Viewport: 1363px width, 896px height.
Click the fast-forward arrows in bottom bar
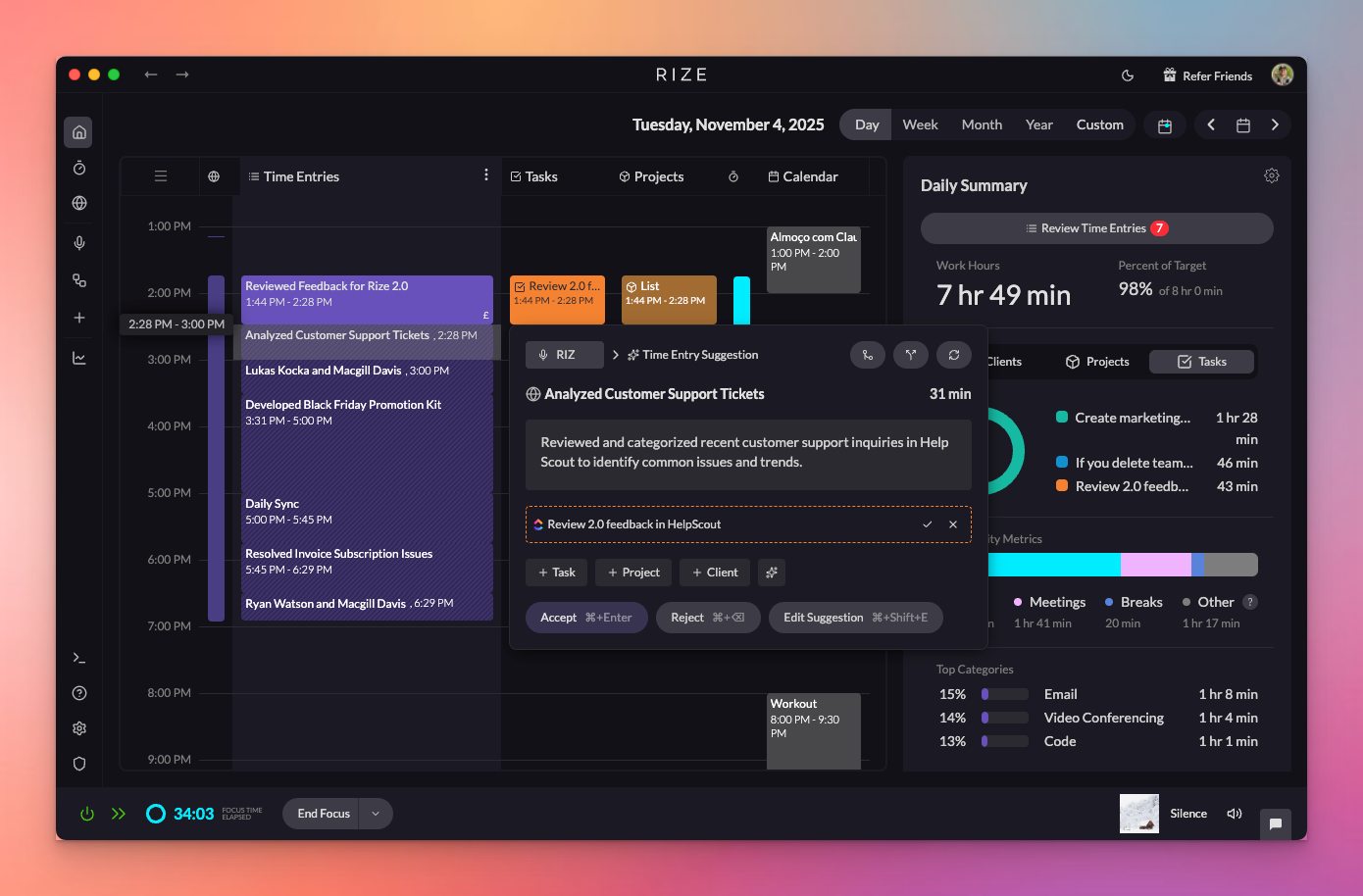coord(119,814)
